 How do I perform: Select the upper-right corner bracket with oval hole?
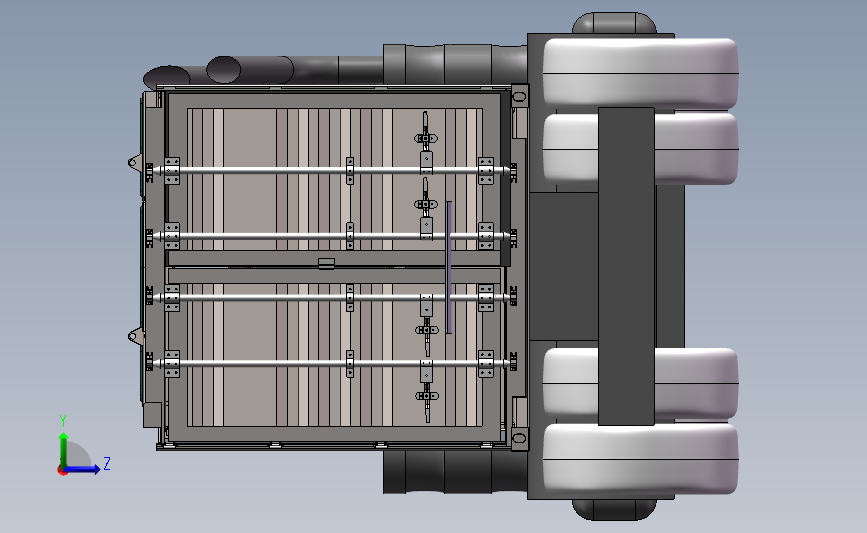coord(519,96)
